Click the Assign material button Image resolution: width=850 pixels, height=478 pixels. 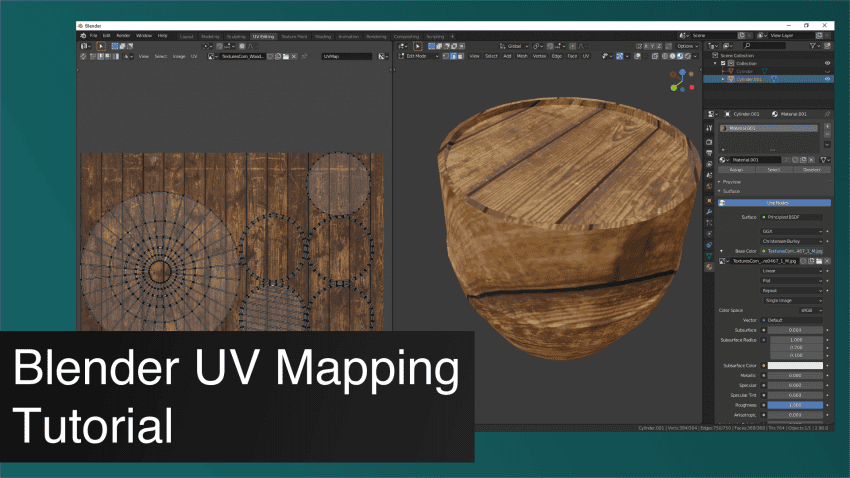point(736,170)
